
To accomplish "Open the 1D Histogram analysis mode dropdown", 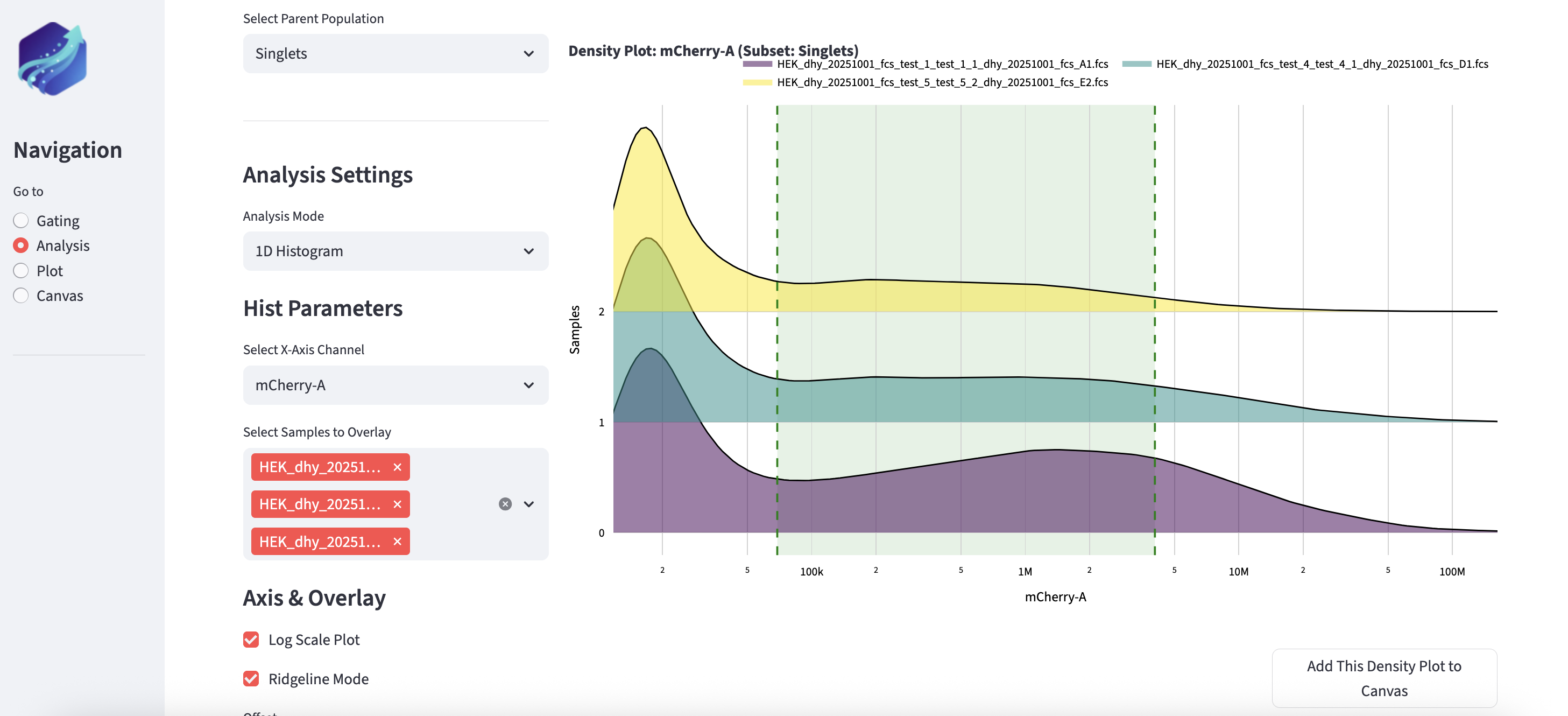I will pos(395,251).
